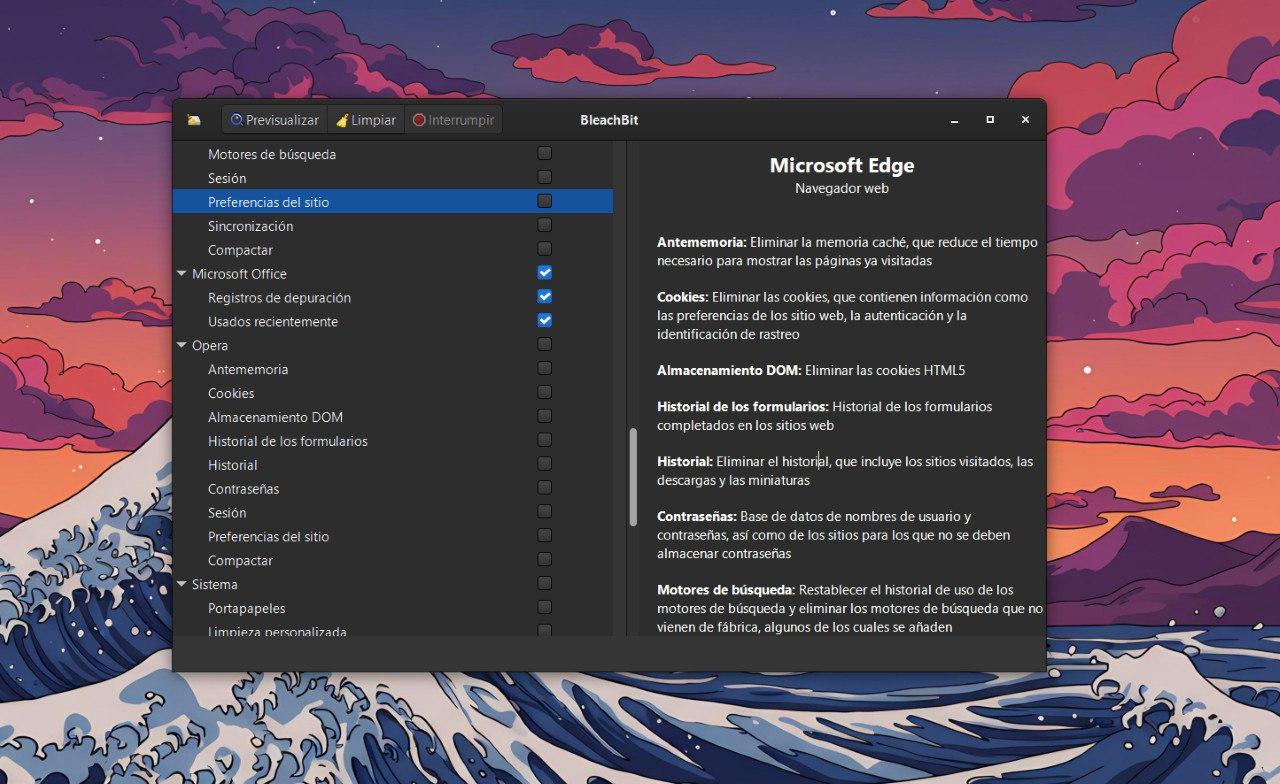
Task: Maximize the BleachBit window
Action: tap(990, 120)
